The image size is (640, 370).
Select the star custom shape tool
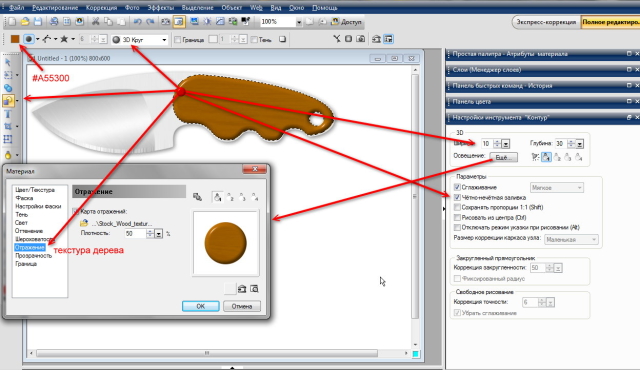pyautogui.click(x=64, y=39)
